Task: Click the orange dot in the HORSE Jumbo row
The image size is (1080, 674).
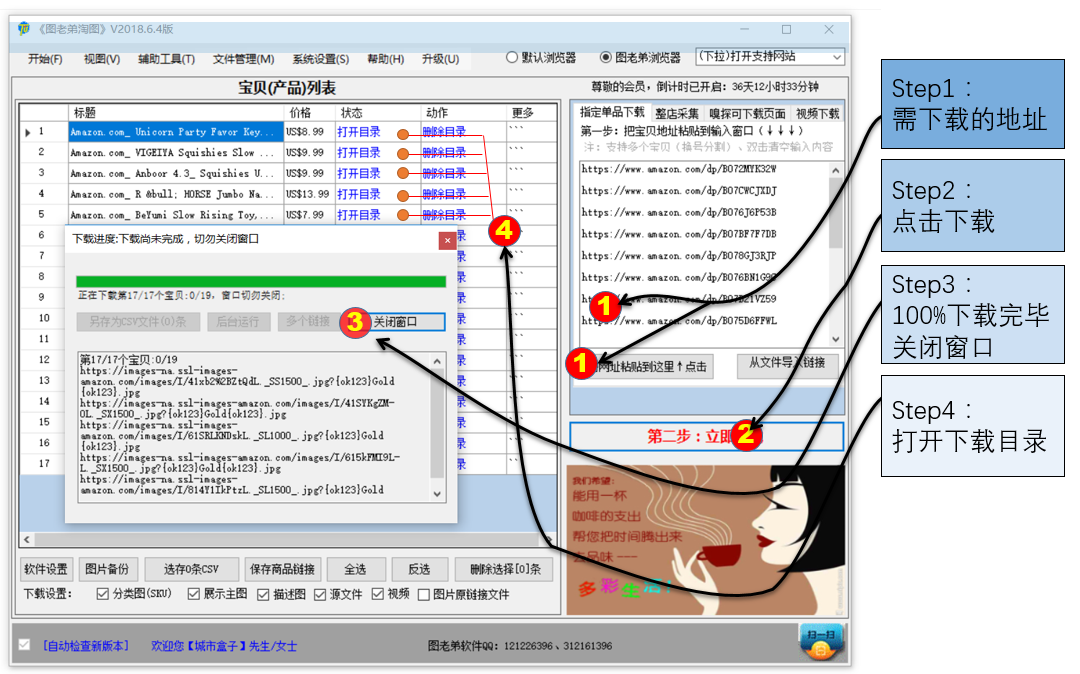Action: [x=403, y=196]
